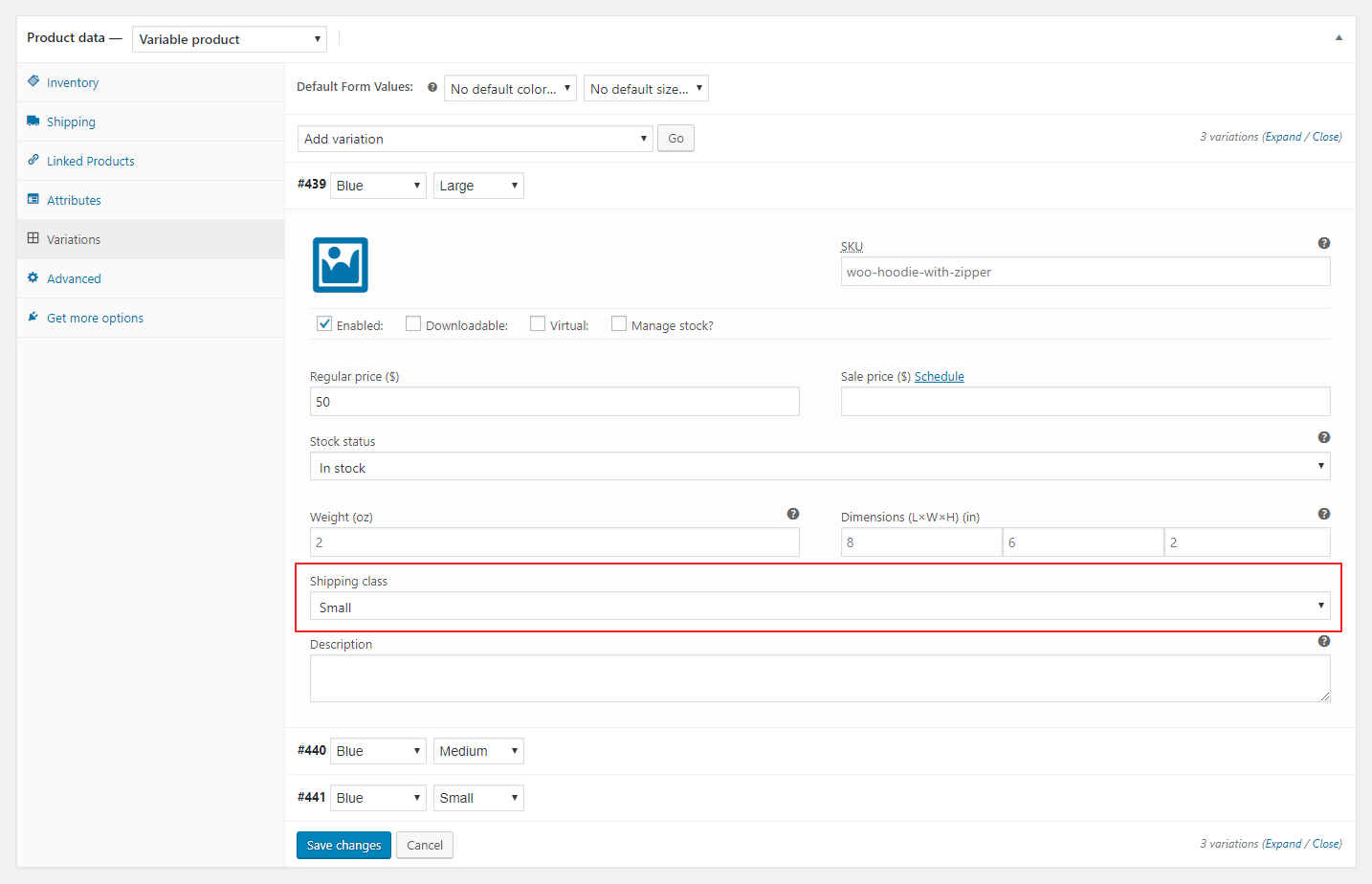
Task: Click the Get more options icon
Action: coord(32,317)
